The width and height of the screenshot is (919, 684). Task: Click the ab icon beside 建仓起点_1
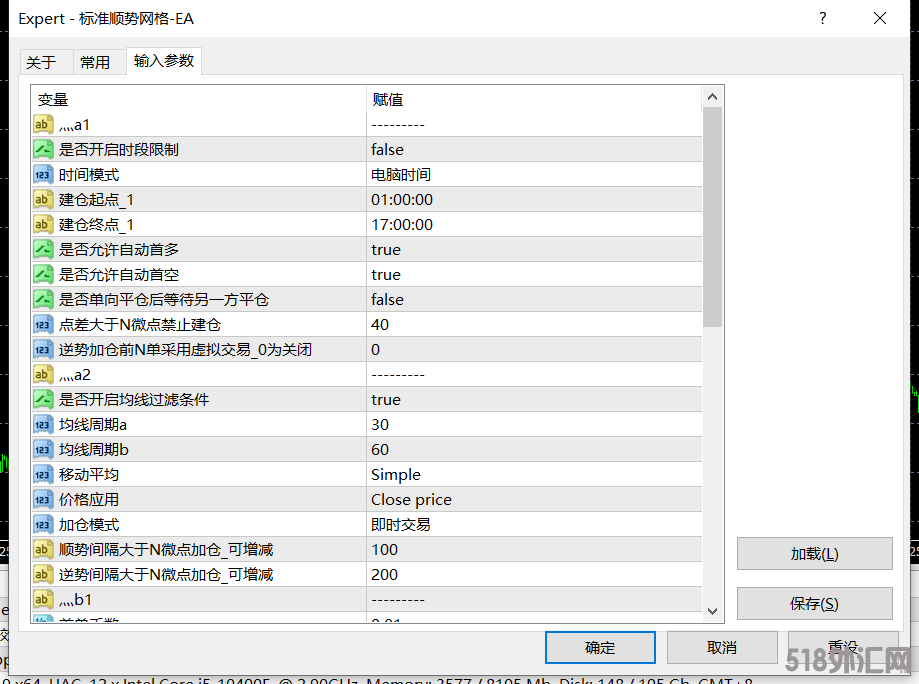pos(42,199)
